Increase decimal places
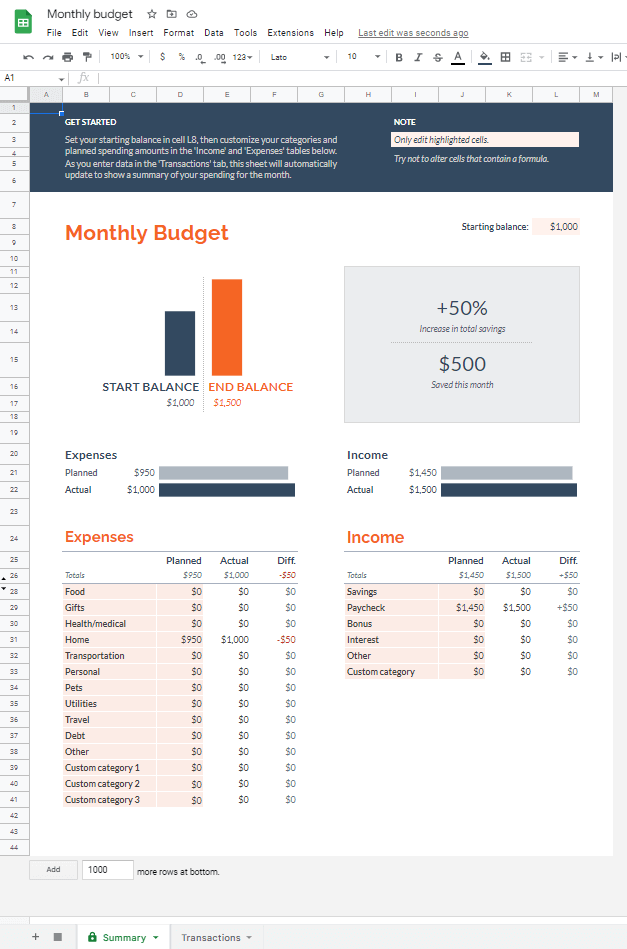The height and width of the screenshot is (949, 627). (x=219, y=57)
